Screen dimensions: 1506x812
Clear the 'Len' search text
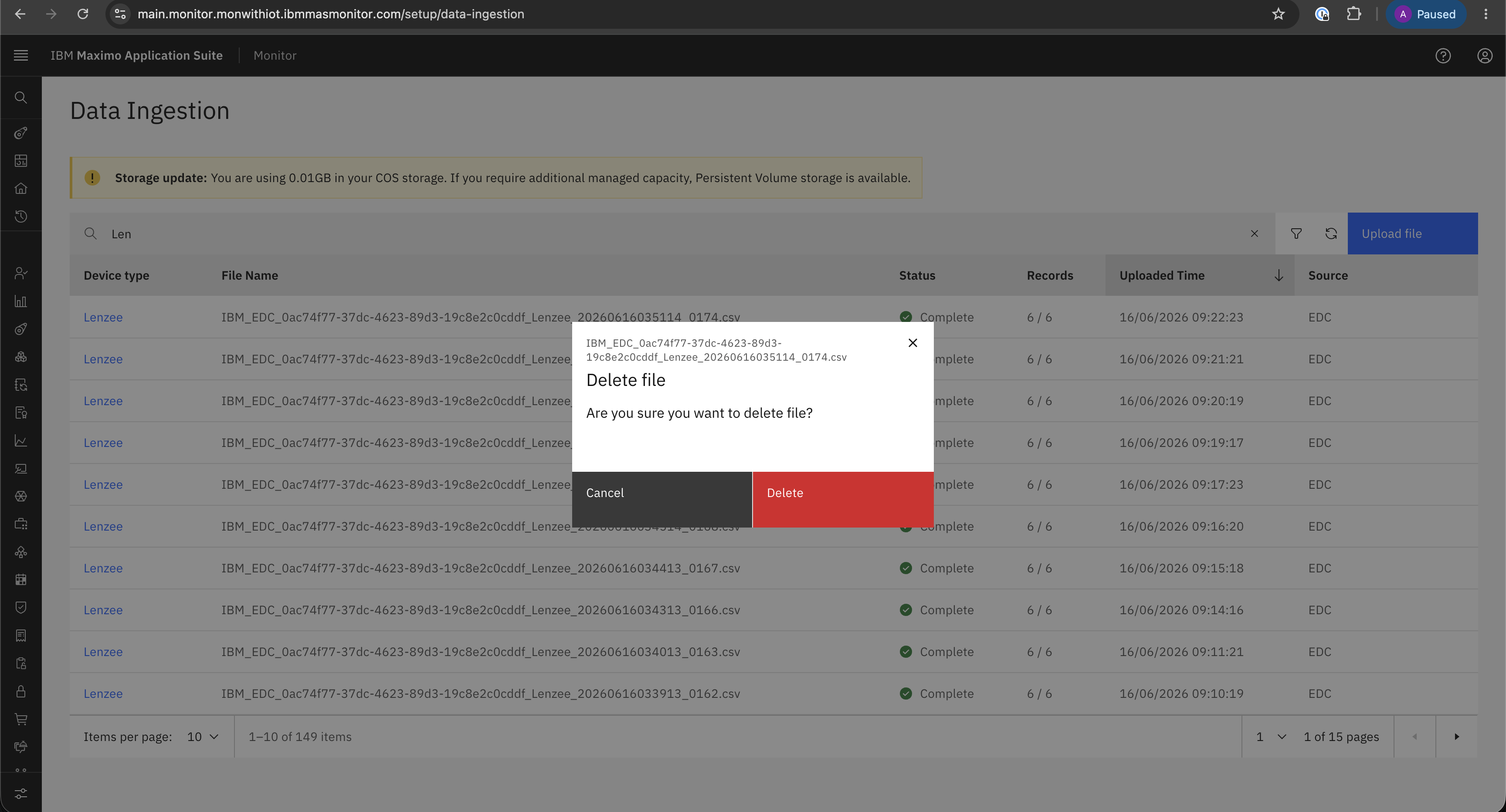pyautogui.click(x=1254, y=234)
